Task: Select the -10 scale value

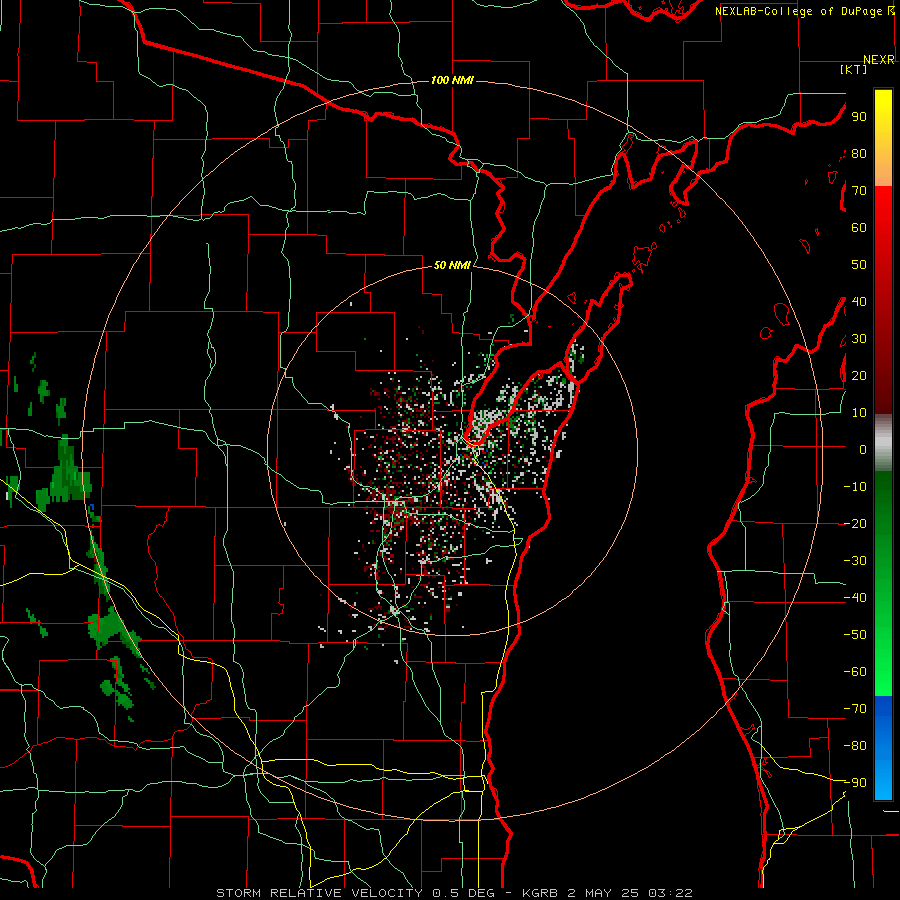Action: click(855, 487)
